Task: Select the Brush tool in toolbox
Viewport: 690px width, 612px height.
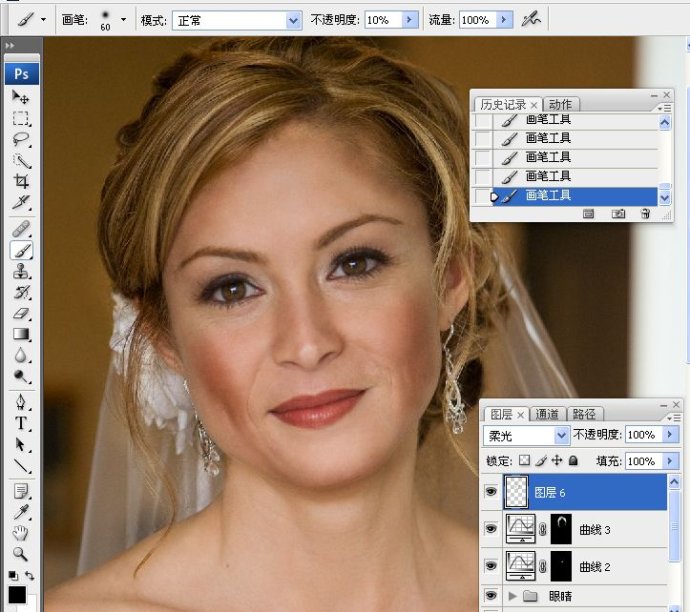Action: 20,250
